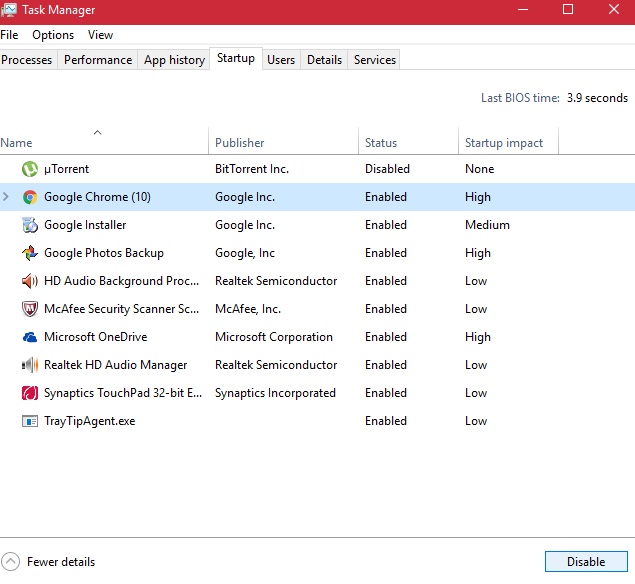Screen dimensions: 635x584
Task: Sort by the Publisher column header
Action: [283, 143]
